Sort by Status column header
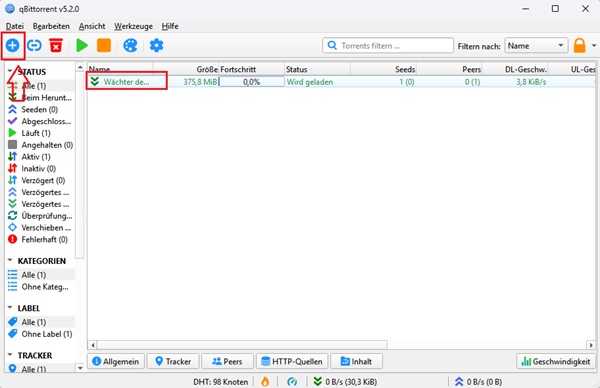The height and width of the screenshot is (388, 600). pyautogui.click(x=317, y=69)
